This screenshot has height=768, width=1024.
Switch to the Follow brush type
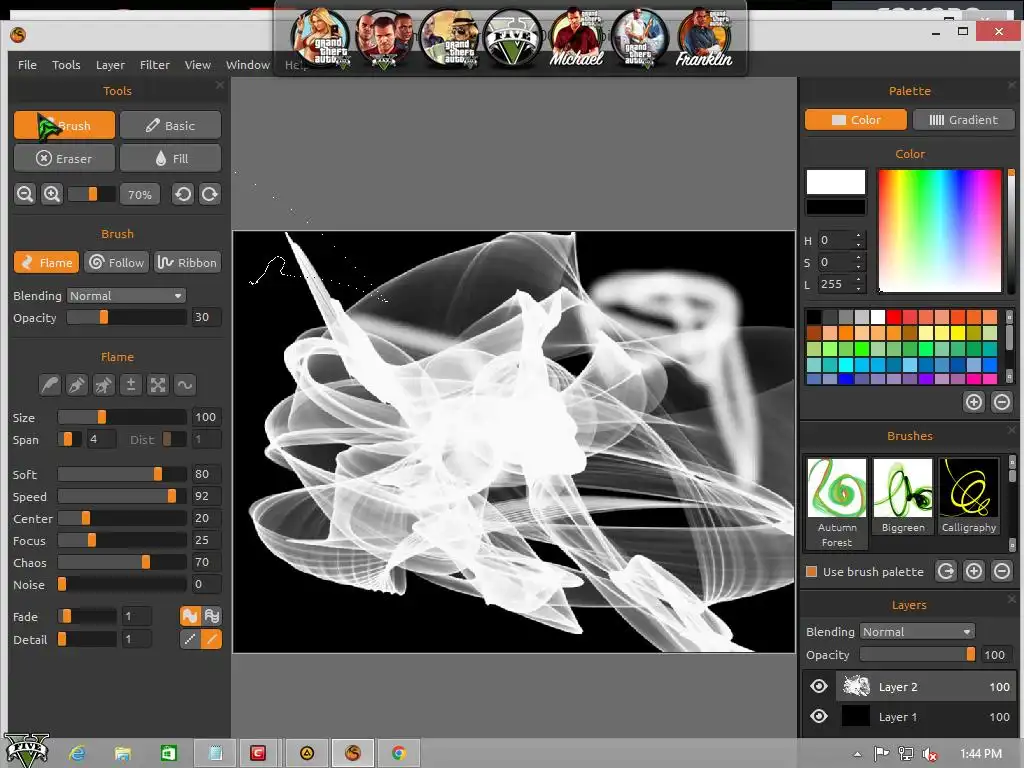click(x=116, y=263)
